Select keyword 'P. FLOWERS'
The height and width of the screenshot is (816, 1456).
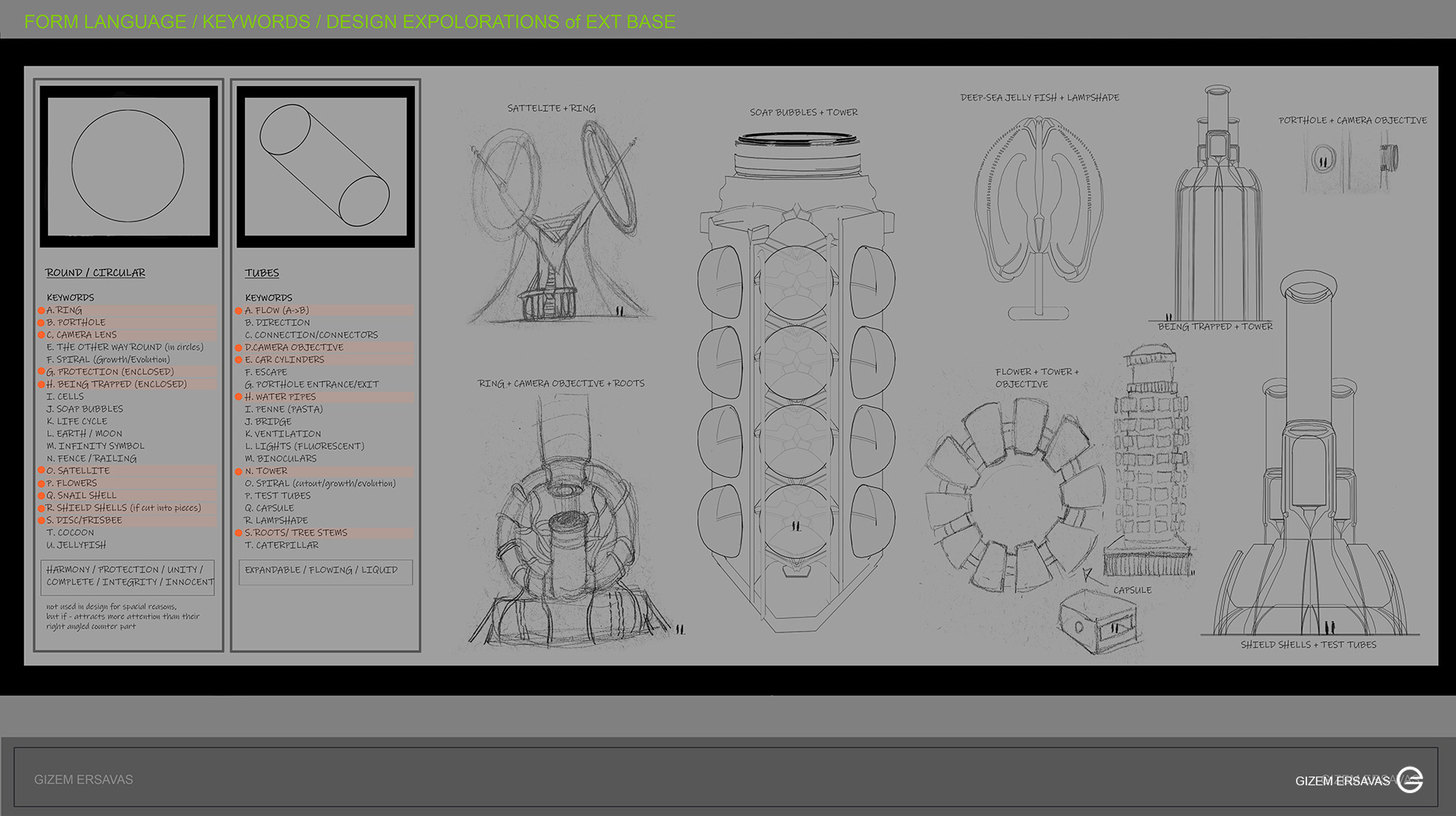point(72,484)
